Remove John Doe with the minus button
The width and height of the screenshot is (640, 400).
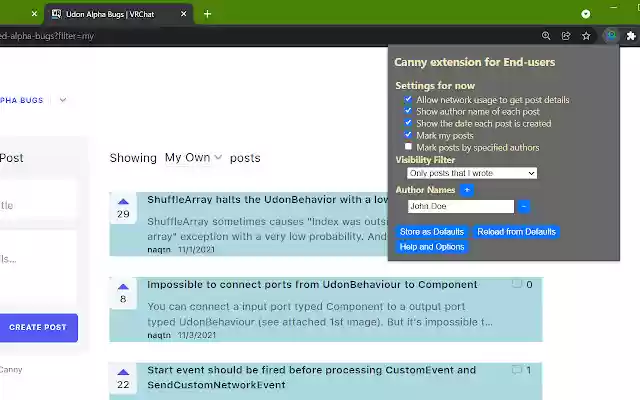(524, 207)
